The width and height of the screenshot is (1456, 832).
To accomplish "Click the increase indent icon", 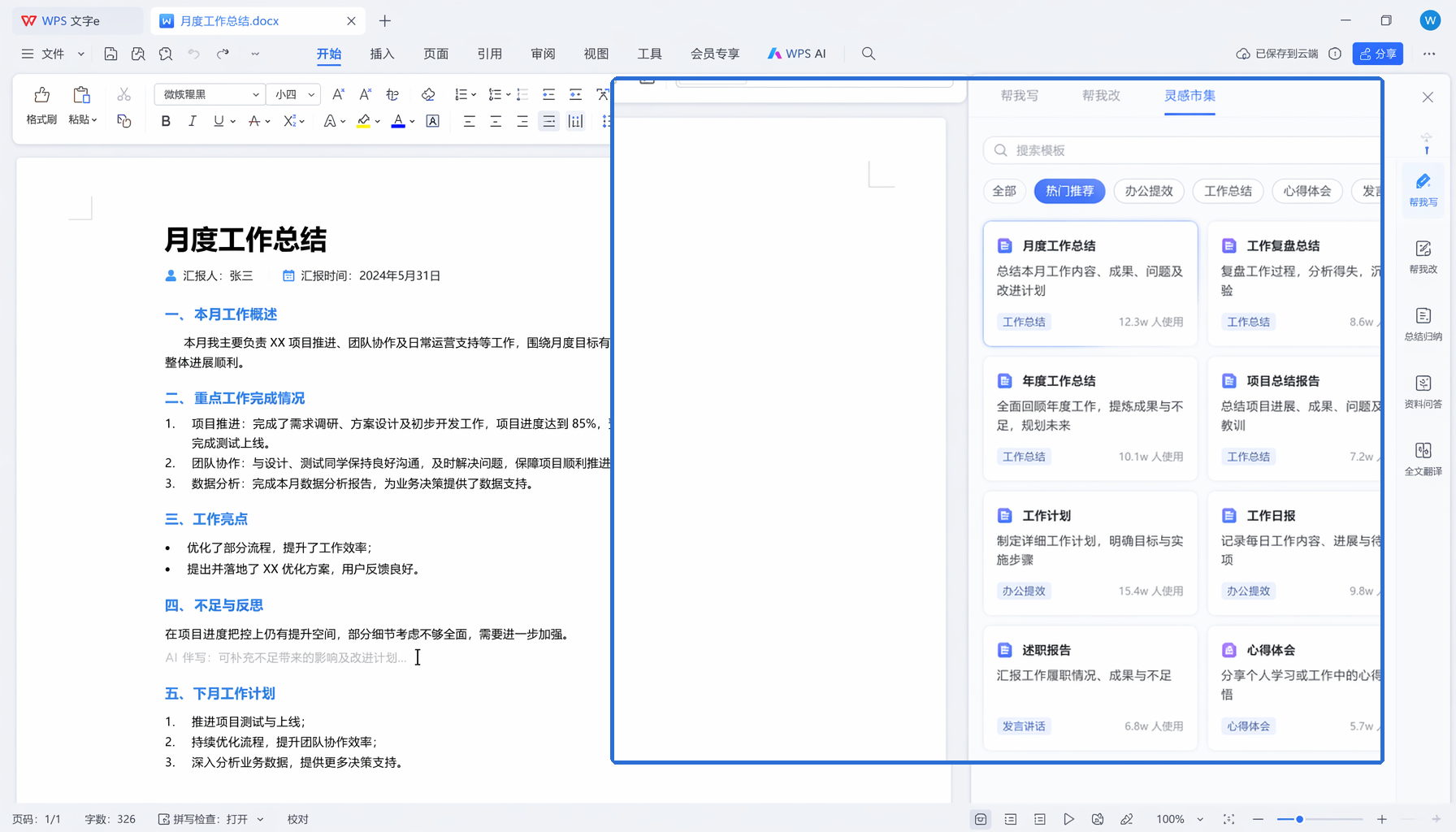I will point(575,94).
